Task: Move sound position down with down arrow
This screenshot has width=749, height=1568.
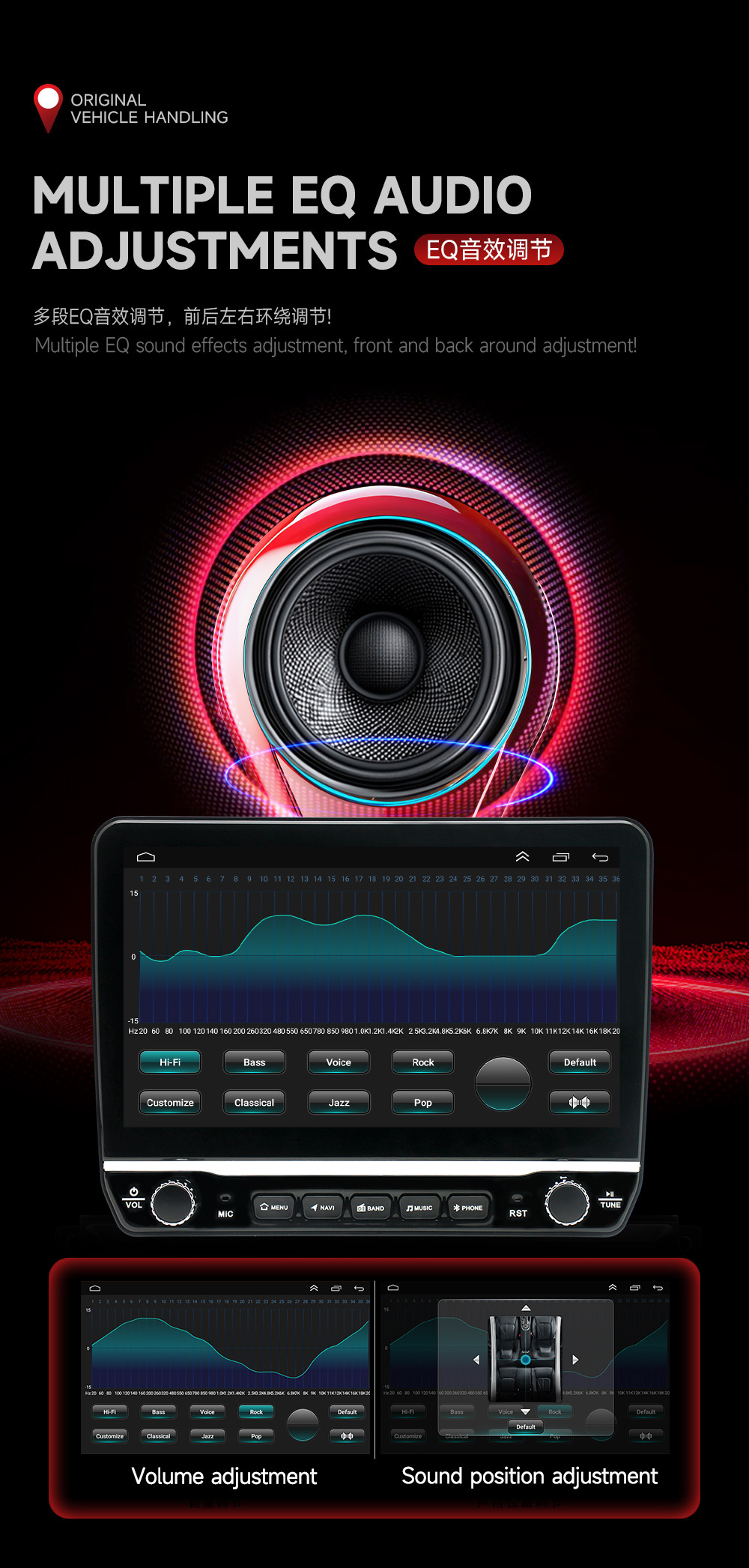Action: 526,1411
